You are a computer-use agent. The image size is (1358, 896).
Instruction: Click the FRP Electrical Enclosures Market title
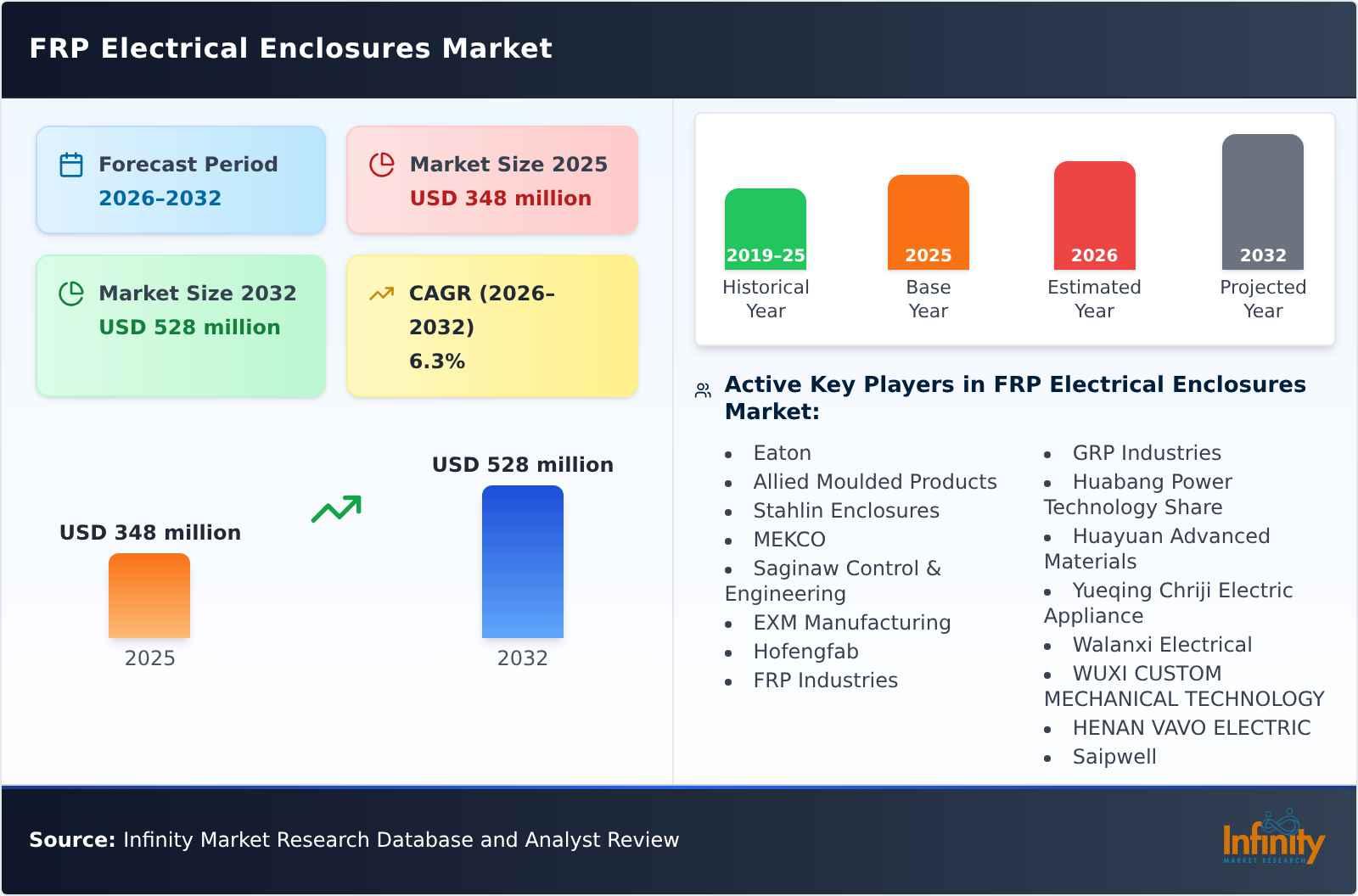point(291,48)
